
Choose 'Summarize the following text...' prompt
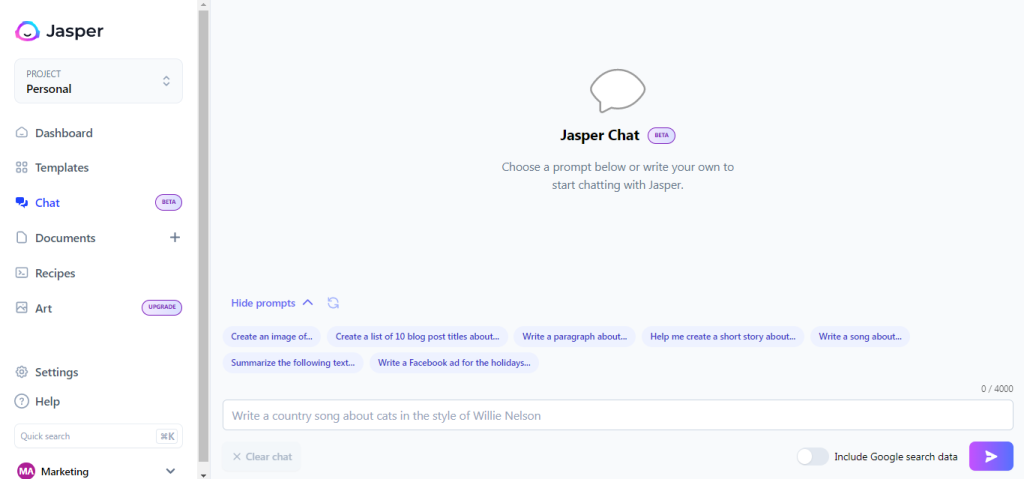click(293, 363)
